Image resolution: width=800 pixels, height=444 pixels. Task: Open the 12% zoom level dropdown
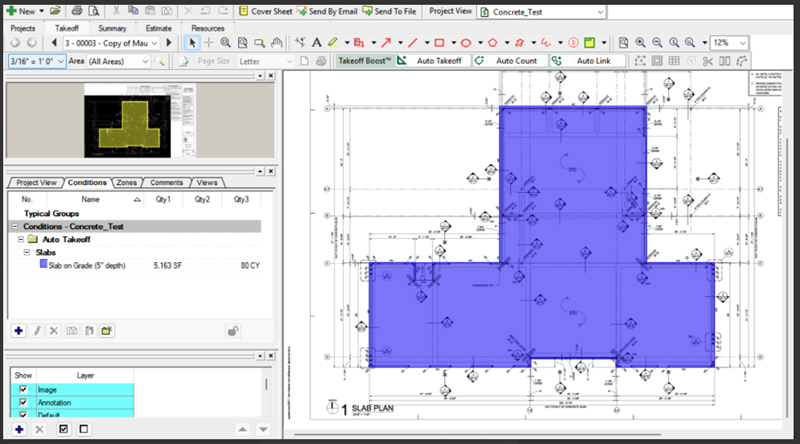tap(742, 43)
